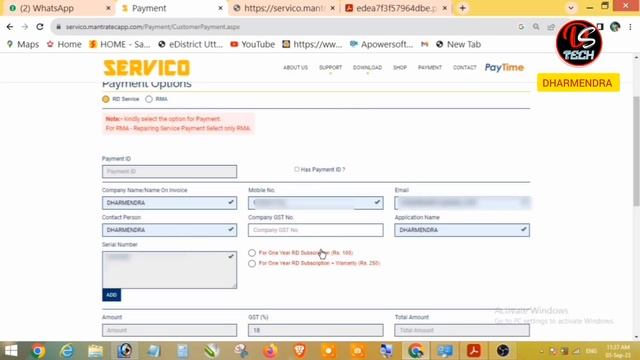Open the Chrome three-dot menu
Image resolution: width=640 pixels, height=360 pixels.
pyautogui.click(x=630, y=27)
